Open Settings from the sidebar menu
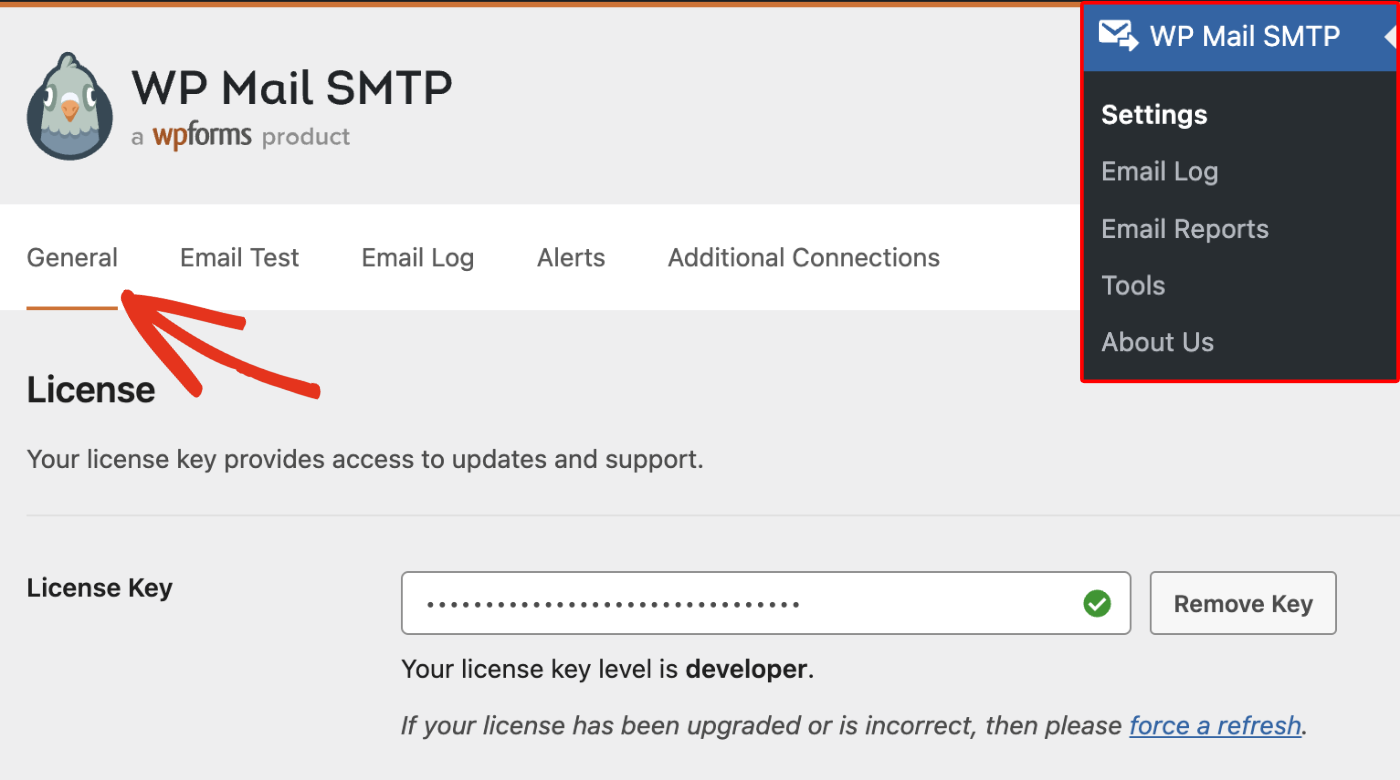 [x=1153, y=114]
